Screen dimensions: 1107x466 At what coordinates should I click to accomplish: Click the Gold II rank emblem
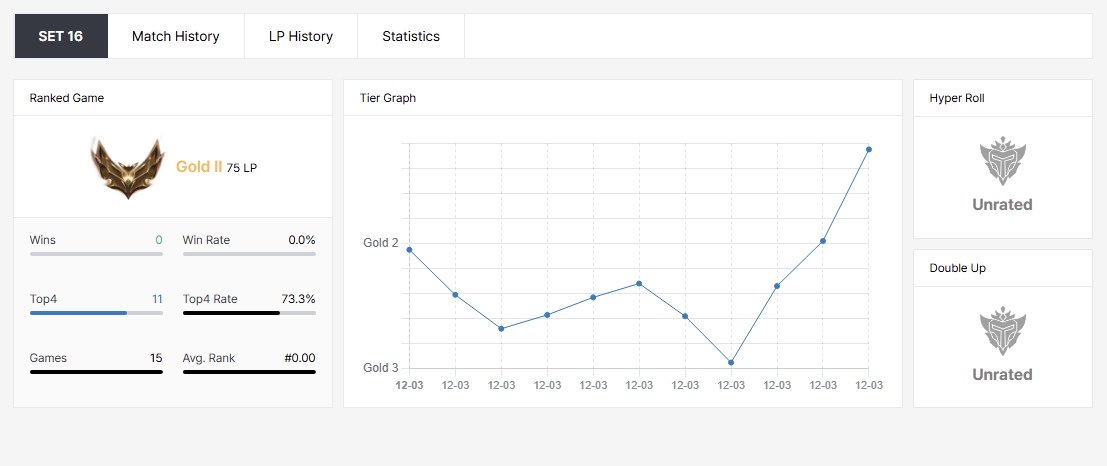click(x=128, y=168)
